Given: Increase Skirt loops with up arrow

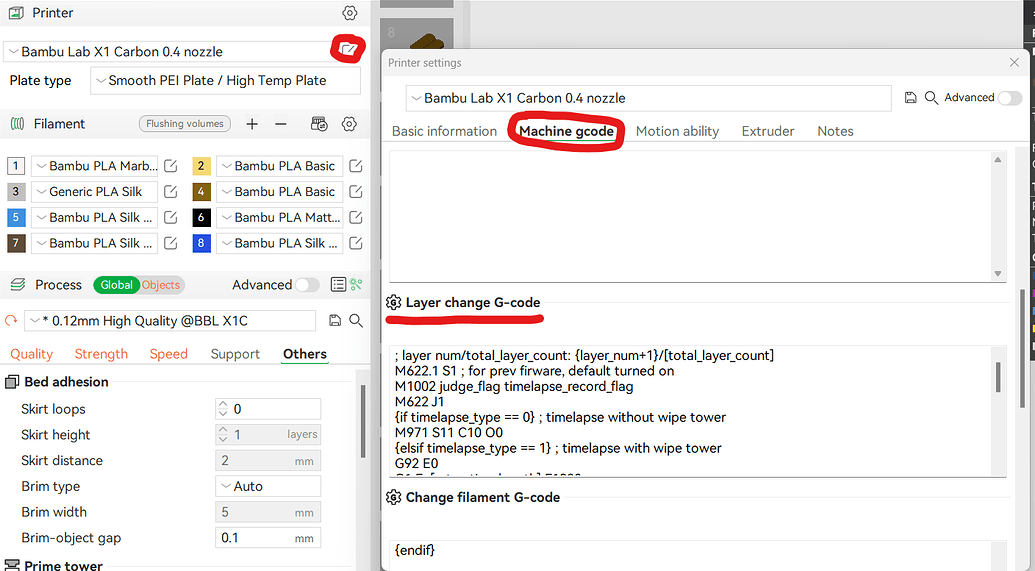Looking at the screenshot, I should coord(222,405).
